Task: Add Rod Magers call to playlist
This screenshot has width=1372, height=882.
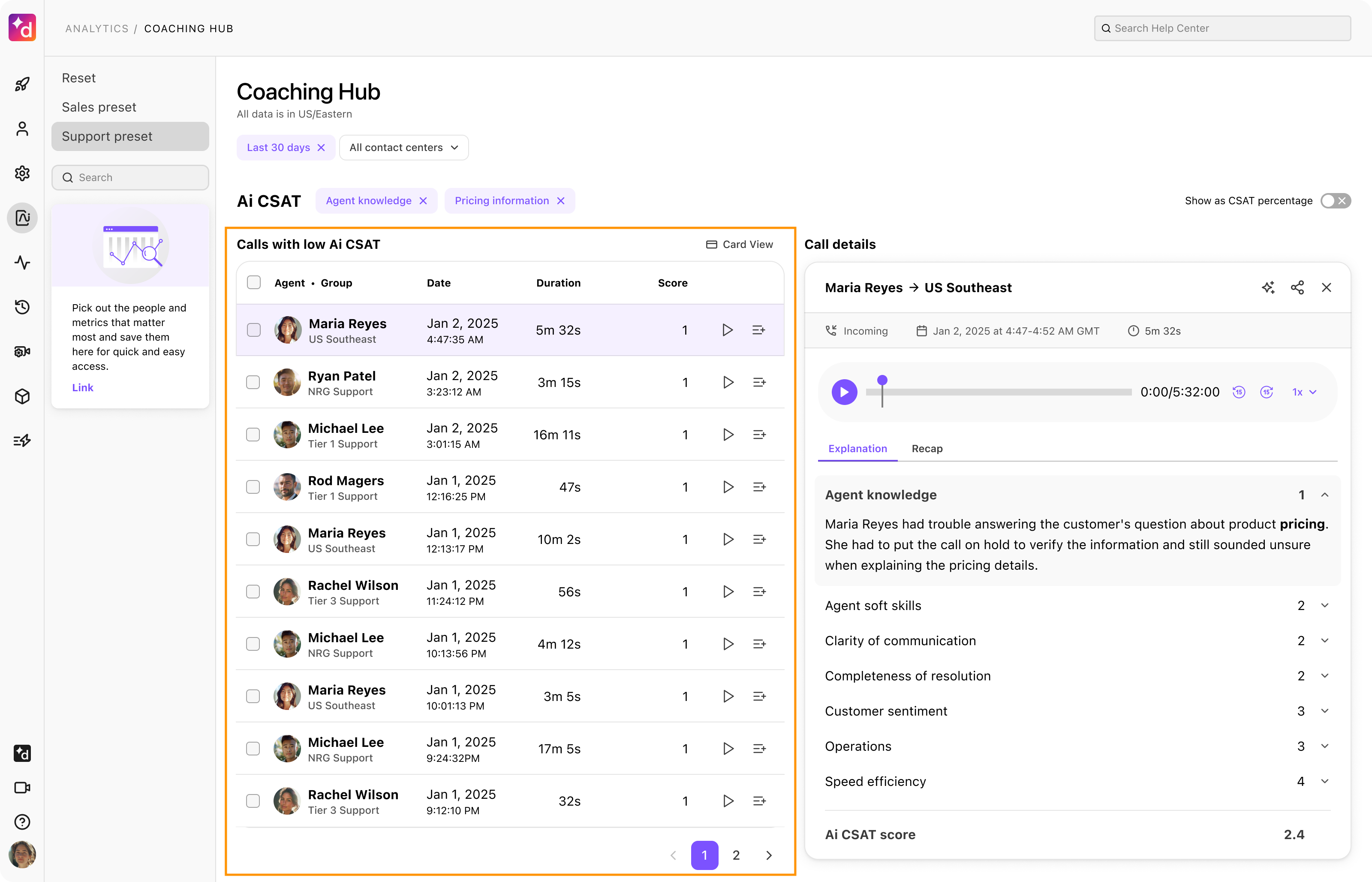Action: [x=759, y=487]
